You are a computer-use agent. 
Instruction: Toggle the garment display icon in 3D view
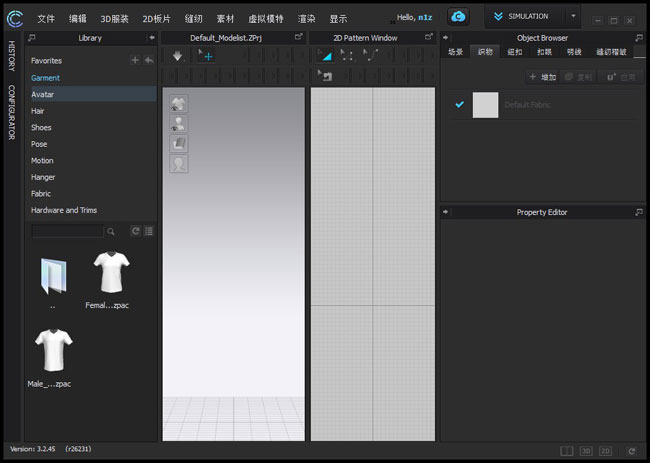(x=179, y=104)
